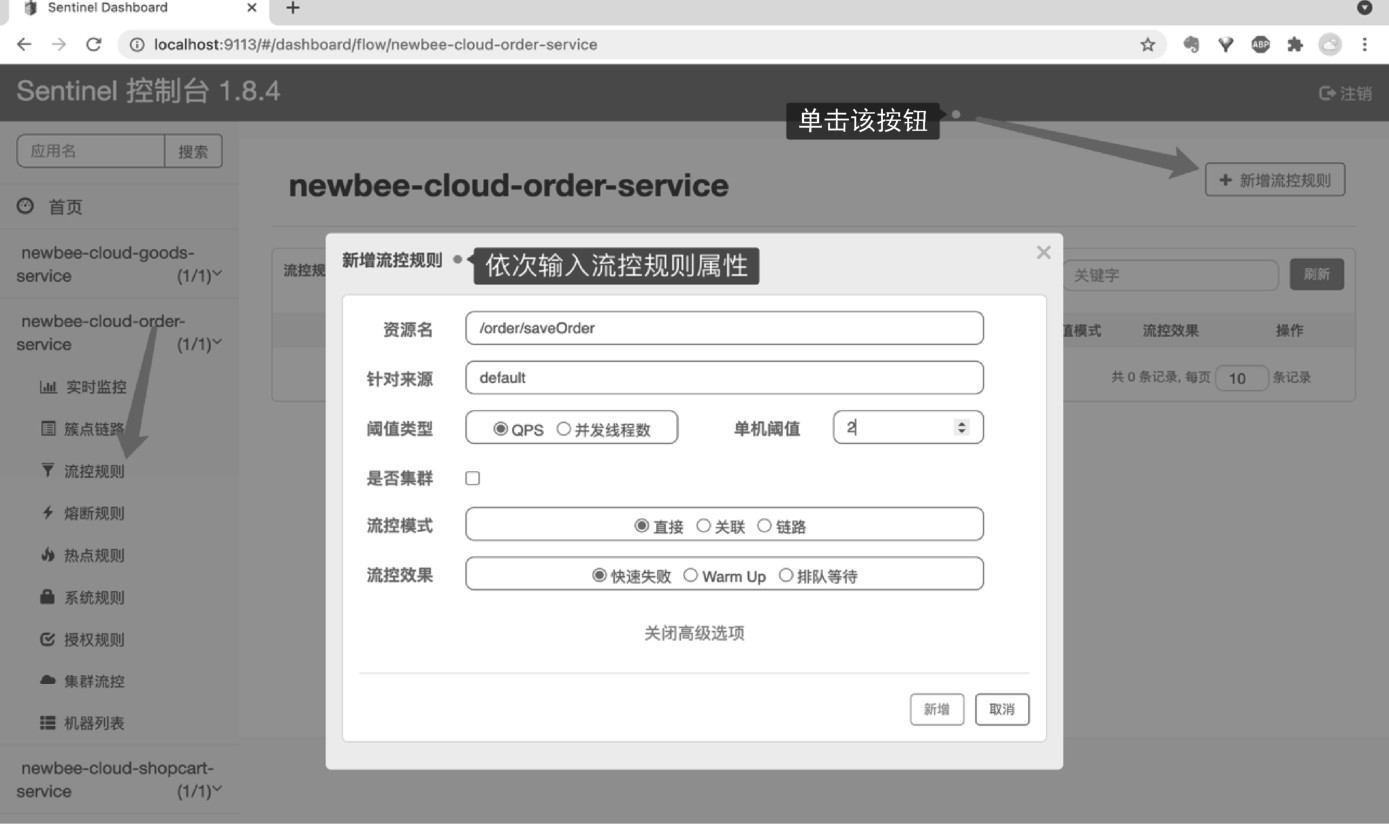Focus the 关键字 filter field
Screen dimensions: 1389x824
pyautogui.click(x=1170, y=275)
